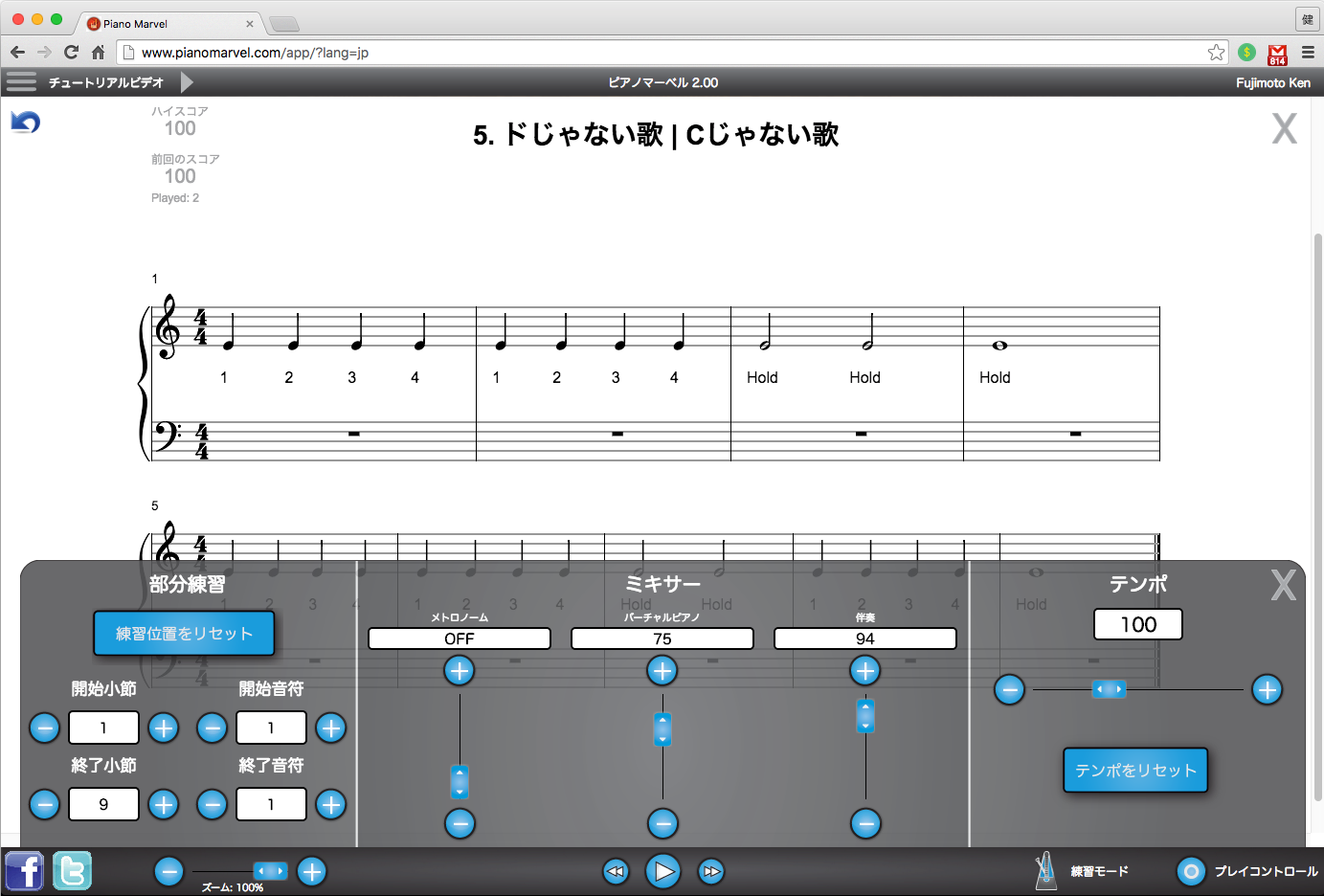Screen dimensions: 1324x896
Task: Decrease 開始音符 with the minus button
Action: [x=213, y=728]
